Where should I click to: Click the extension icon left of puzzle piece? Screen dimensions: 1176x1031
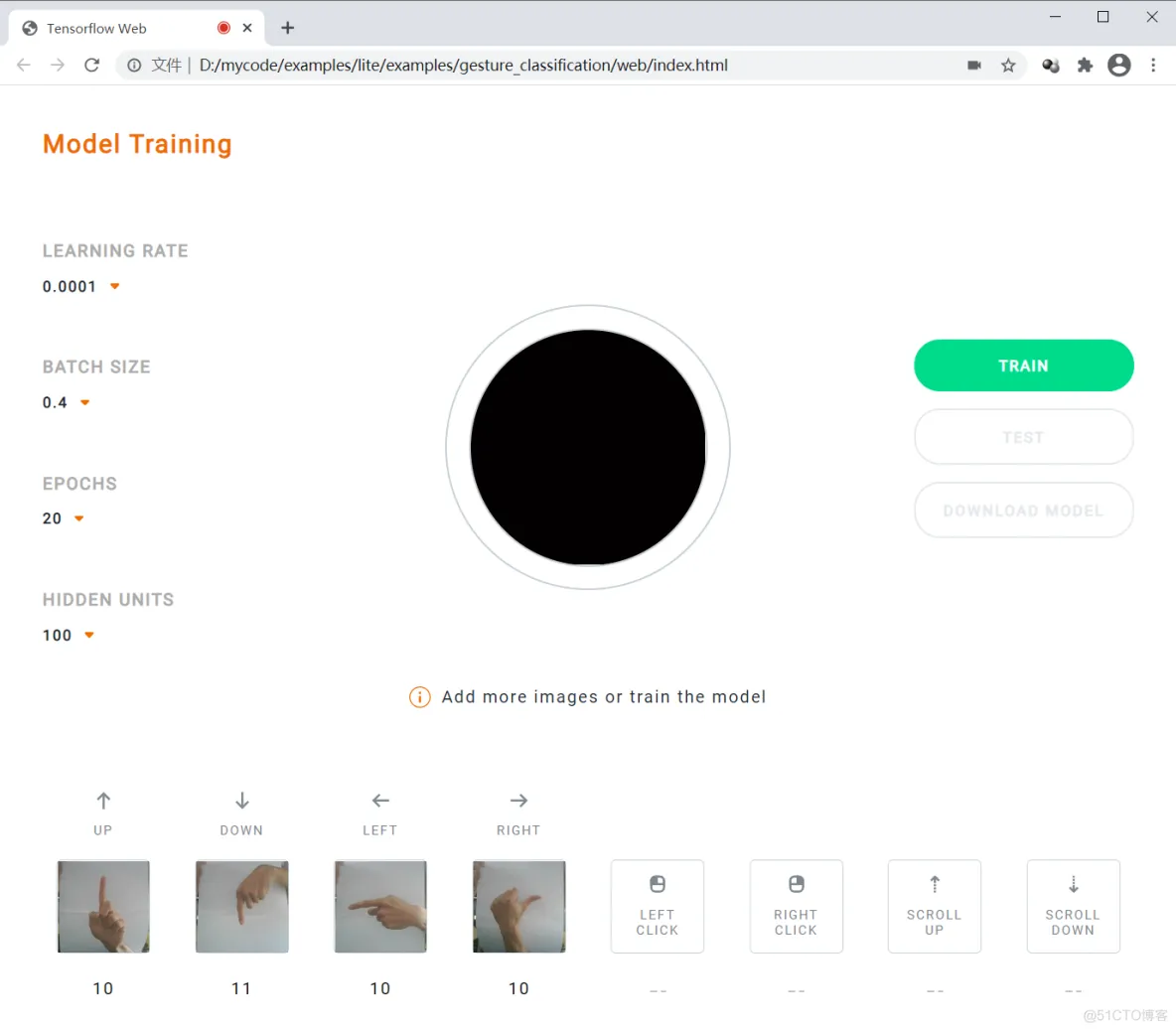(x=1051, y=66)
